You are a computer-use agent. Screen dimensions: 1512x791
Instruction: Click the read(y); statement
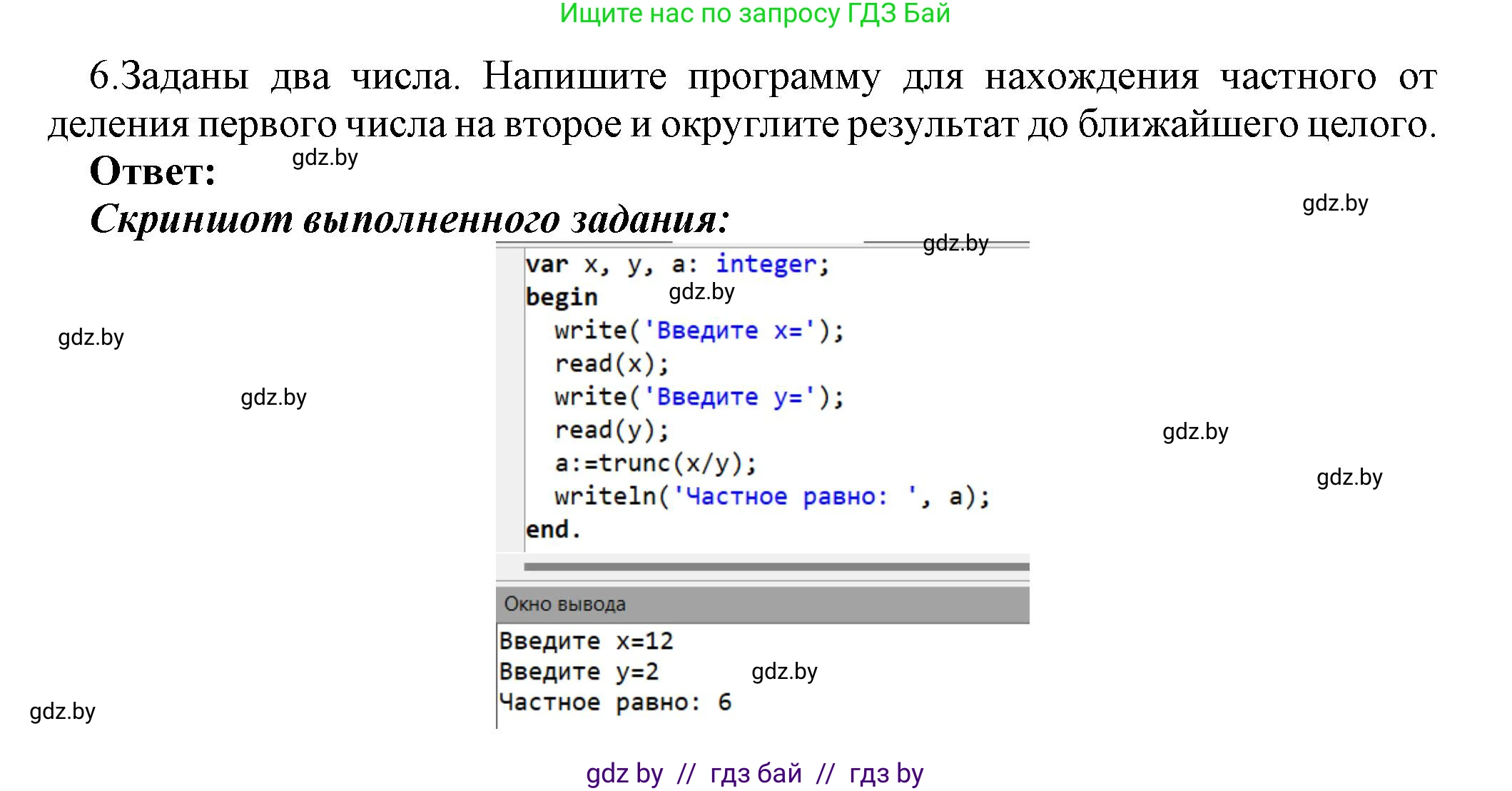612,430
